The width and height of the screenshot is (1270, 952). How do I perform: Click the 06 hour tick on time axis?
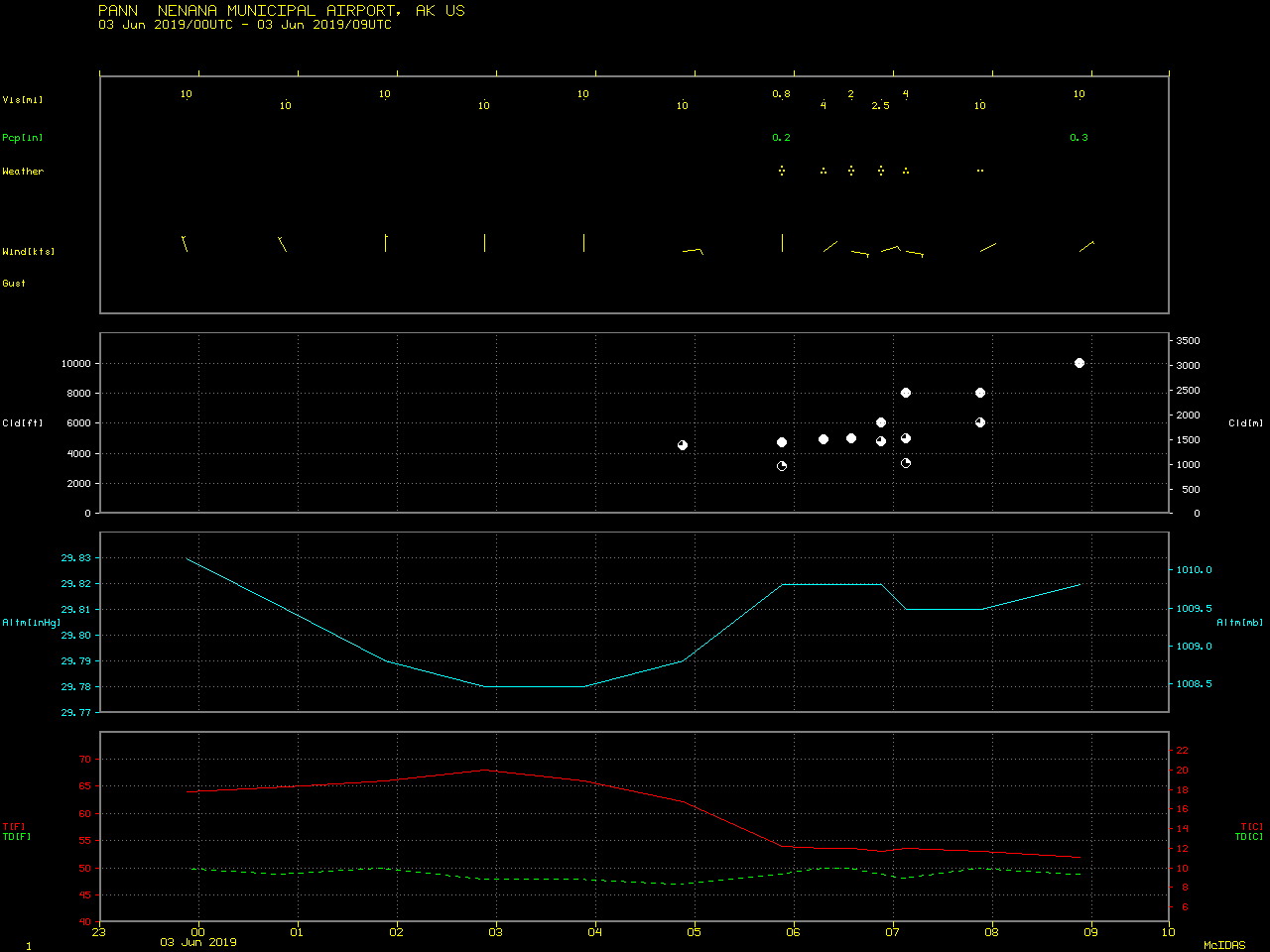(793, 932)
